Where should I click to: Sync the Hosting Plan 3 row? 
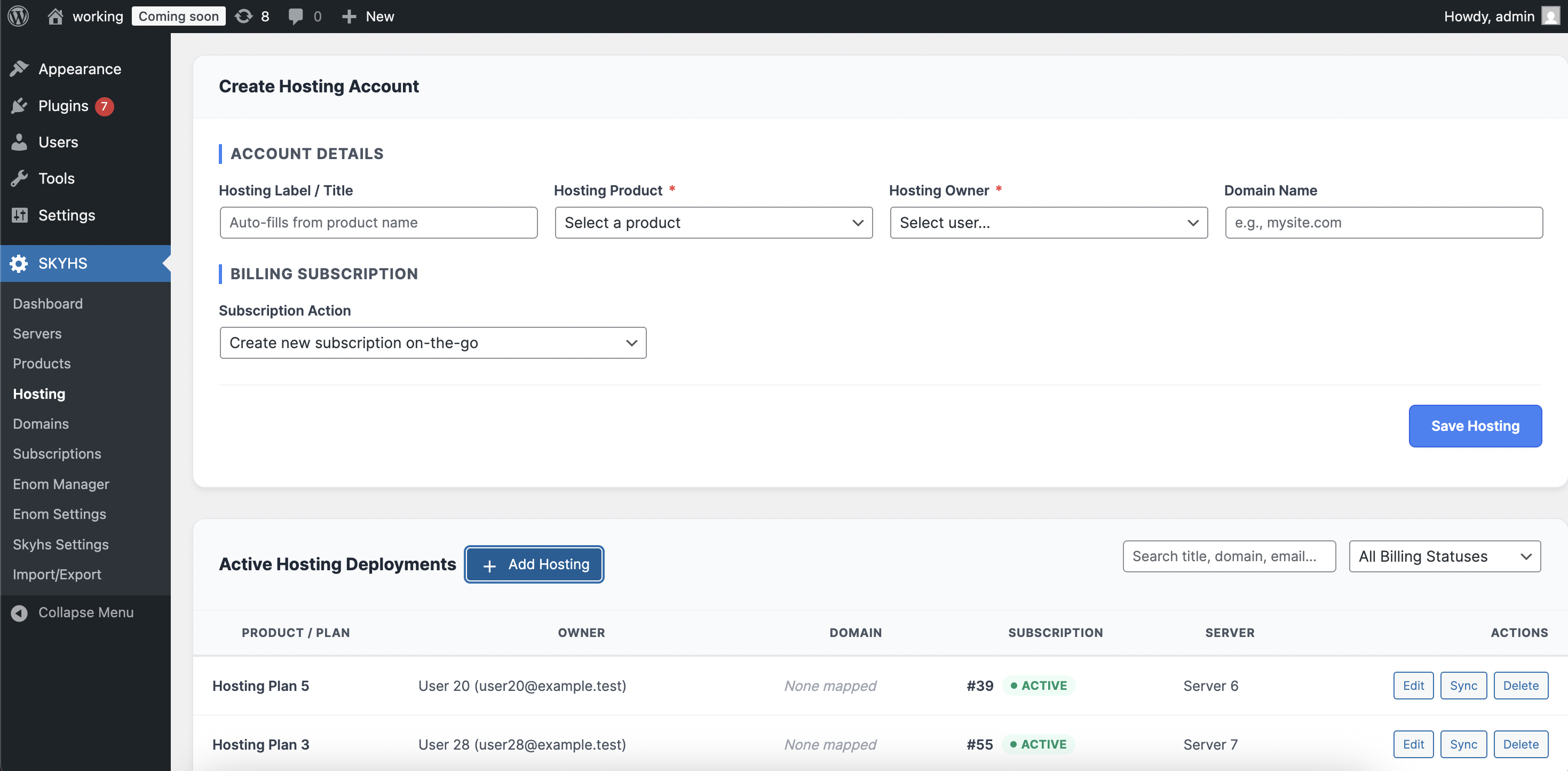[x=1463, y=744]
